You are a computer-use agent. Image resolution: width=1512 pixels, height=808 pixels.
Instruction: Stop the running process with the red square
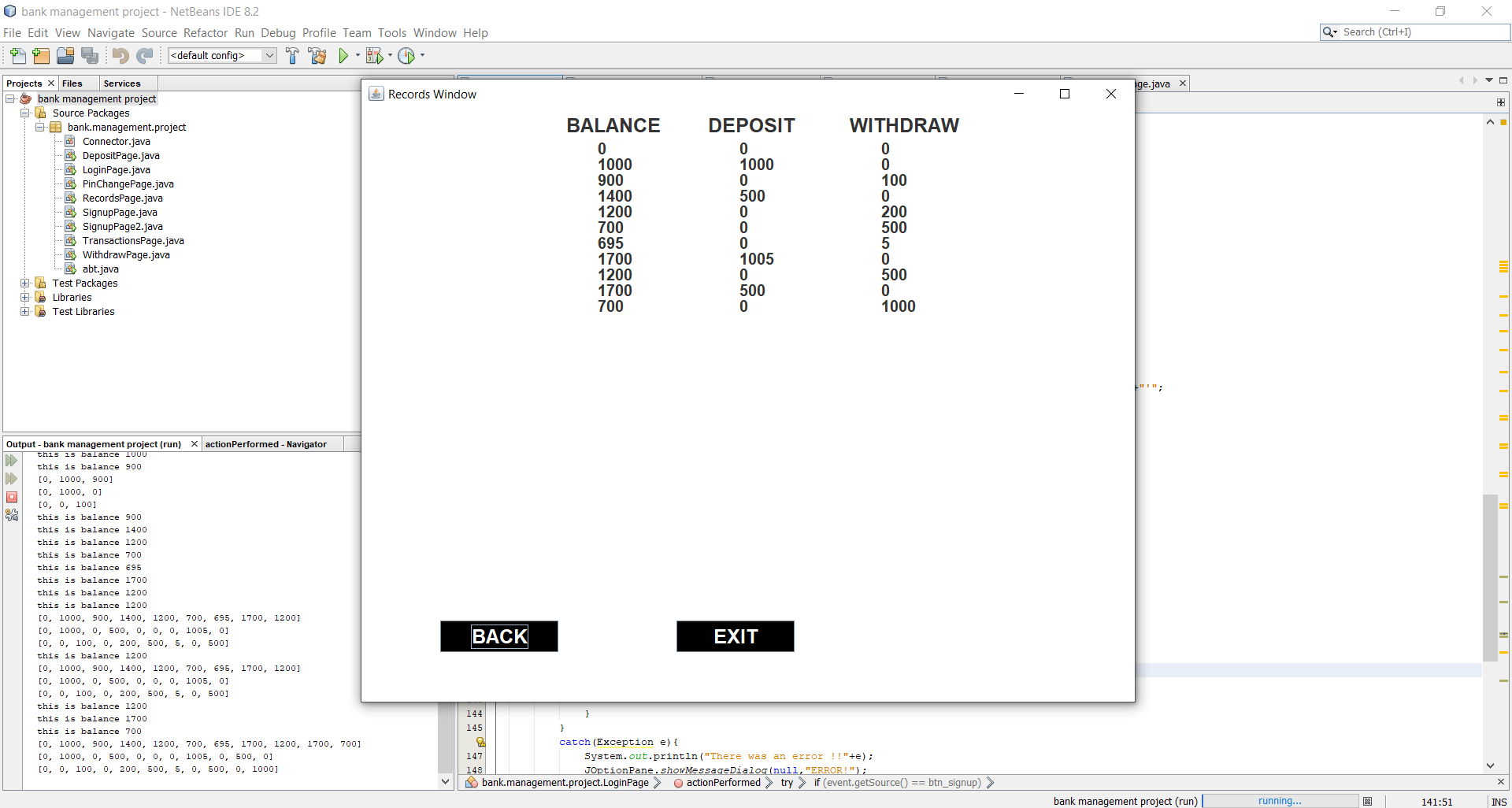12,497
